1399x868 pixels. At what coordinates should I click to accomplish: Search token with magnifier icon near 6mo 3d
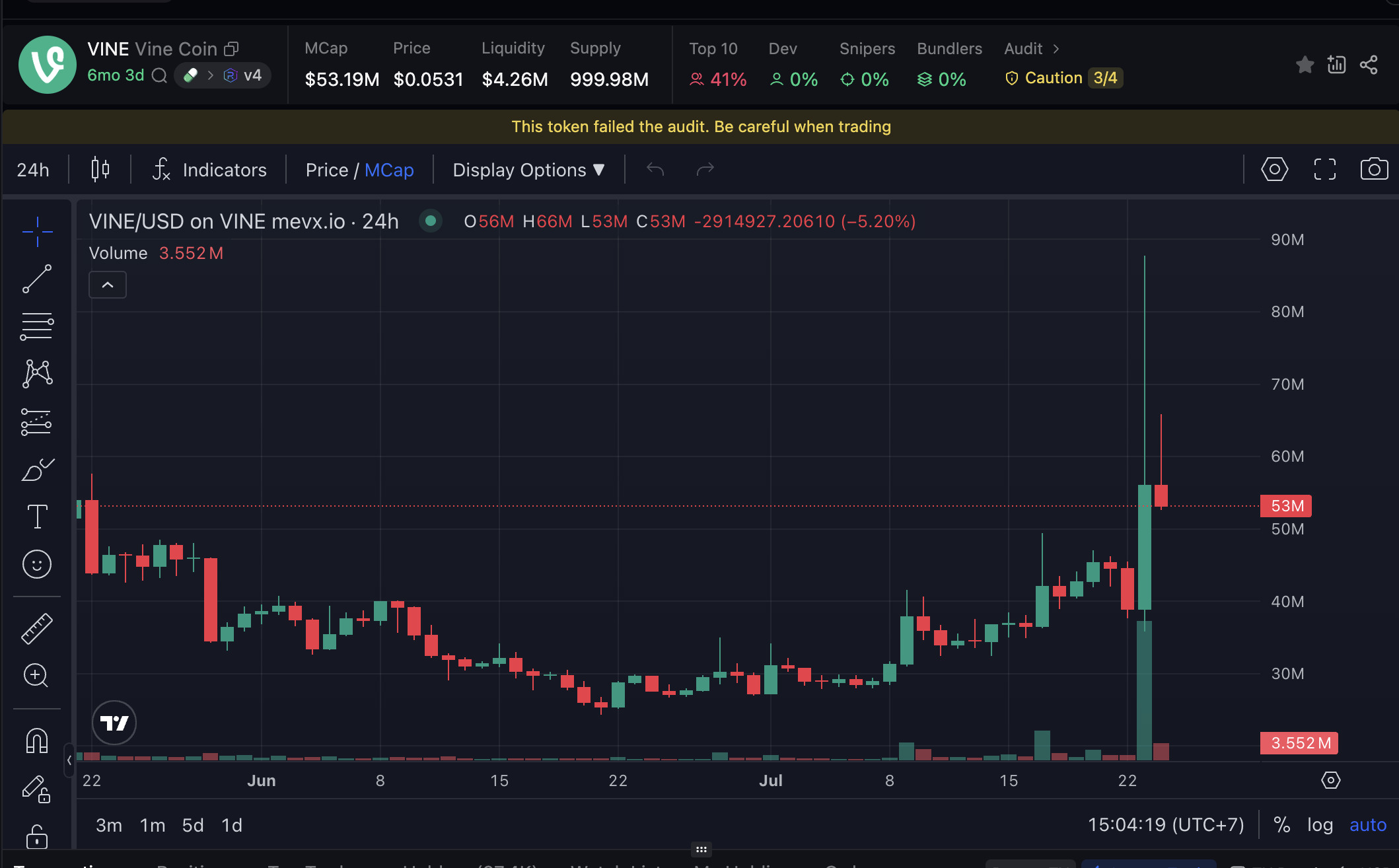tap(159, 75)
